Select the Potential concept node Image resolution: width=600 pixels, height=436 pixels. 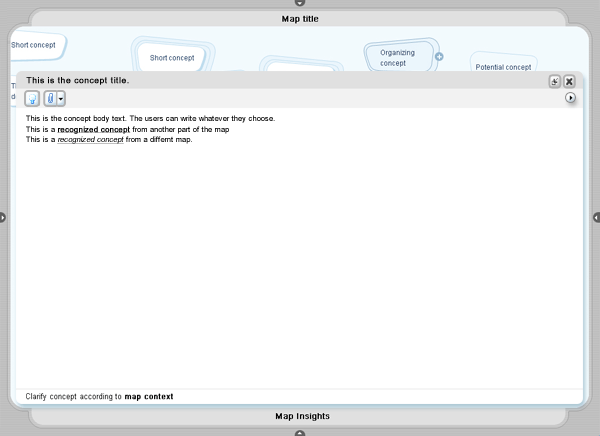pos(503,67)
